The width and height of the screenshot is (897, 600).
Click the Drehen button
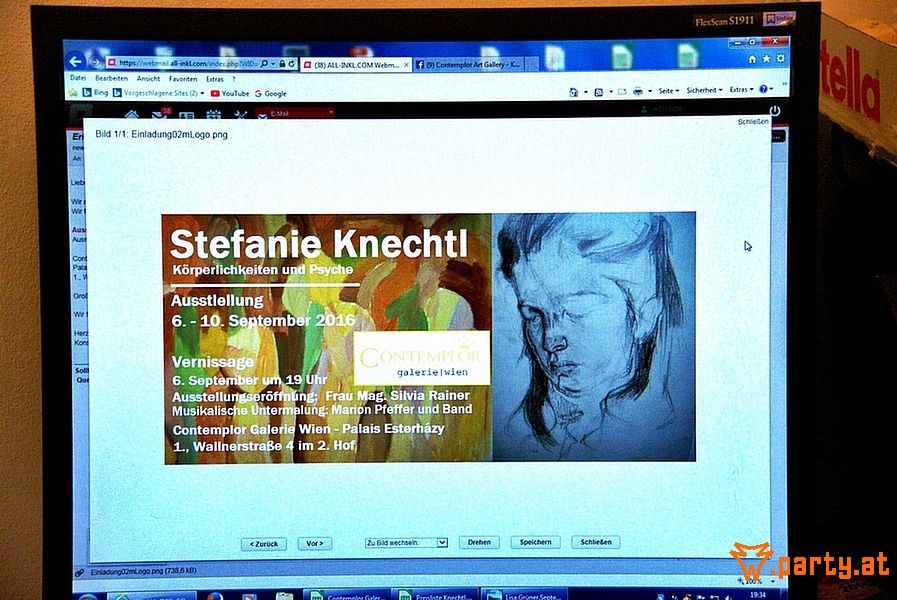pyautogui.click(x=479, y=542)
